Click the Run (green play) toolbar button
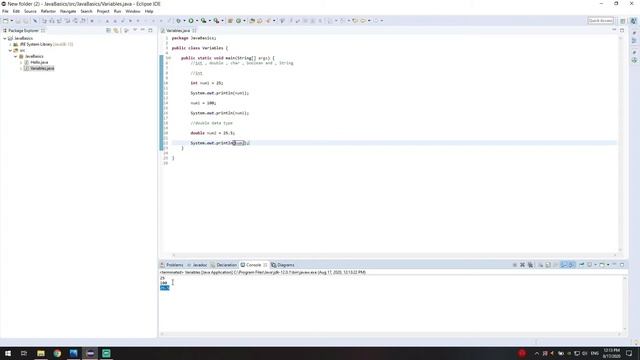 191,20
